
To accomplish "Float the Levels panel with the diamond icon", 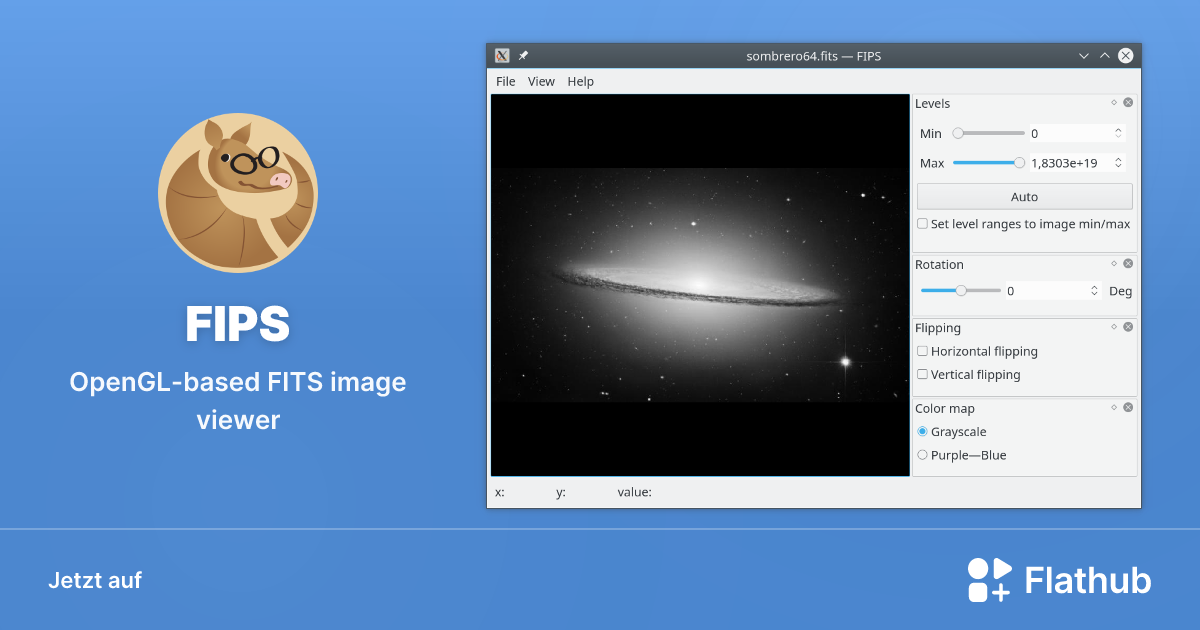I will coord(1114,102).
